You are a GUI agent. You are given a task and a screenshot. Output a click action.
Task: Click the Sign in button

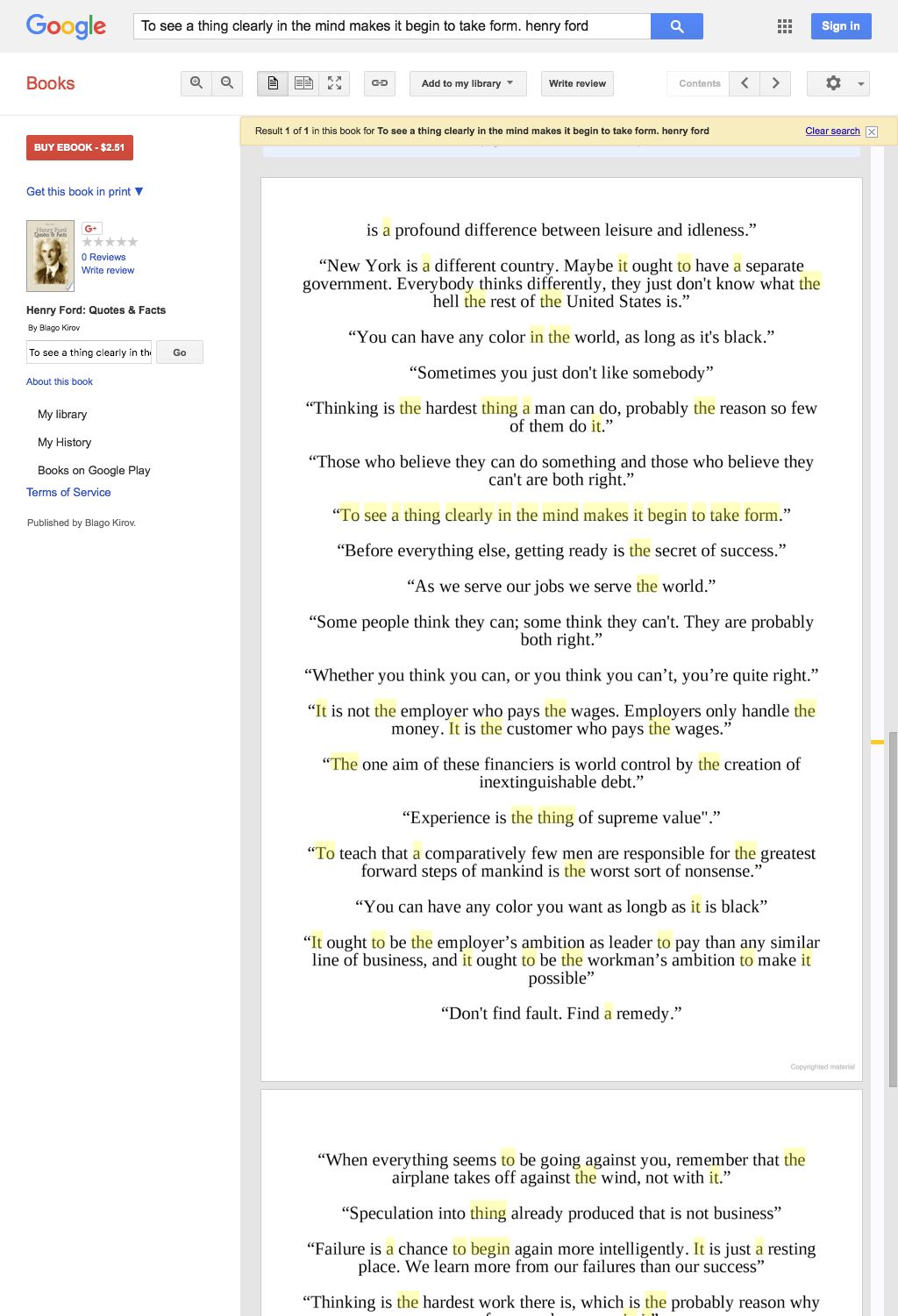pyautogui.click(x=841, y=26)
